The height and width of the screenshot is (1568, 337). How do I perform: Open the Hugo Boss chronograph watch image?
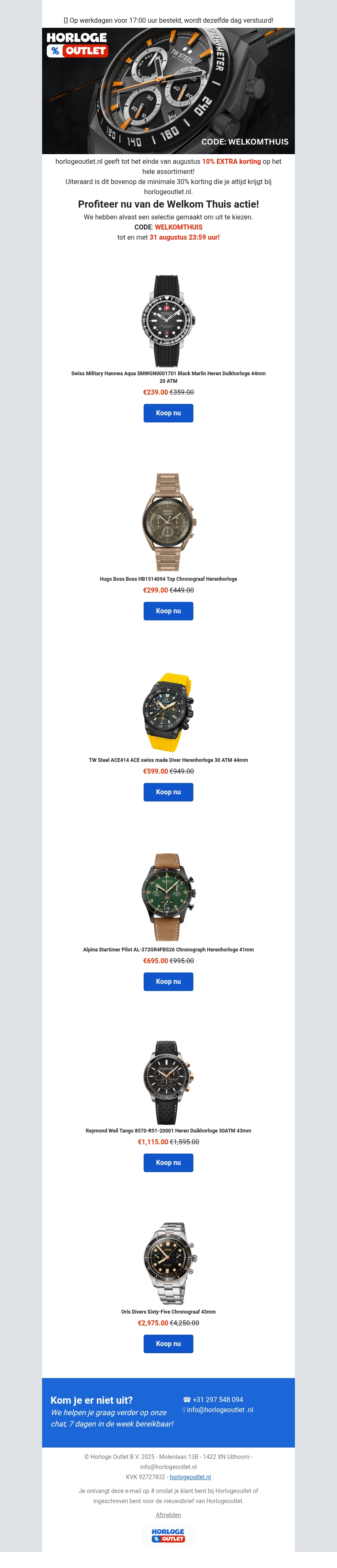(x=168, y=522)
